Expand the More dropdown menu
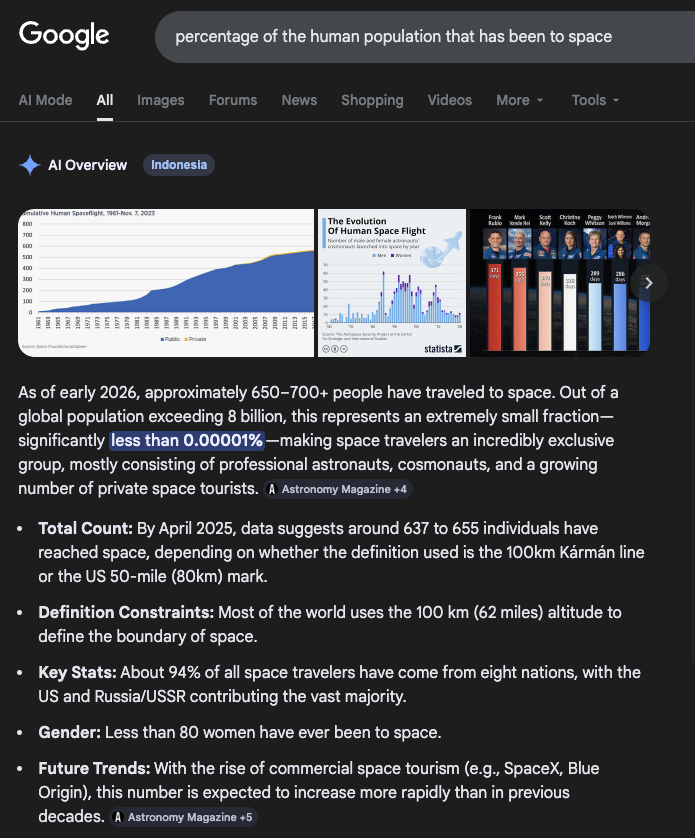Screen dimensions: 695x838 click(x=519, y=100)
